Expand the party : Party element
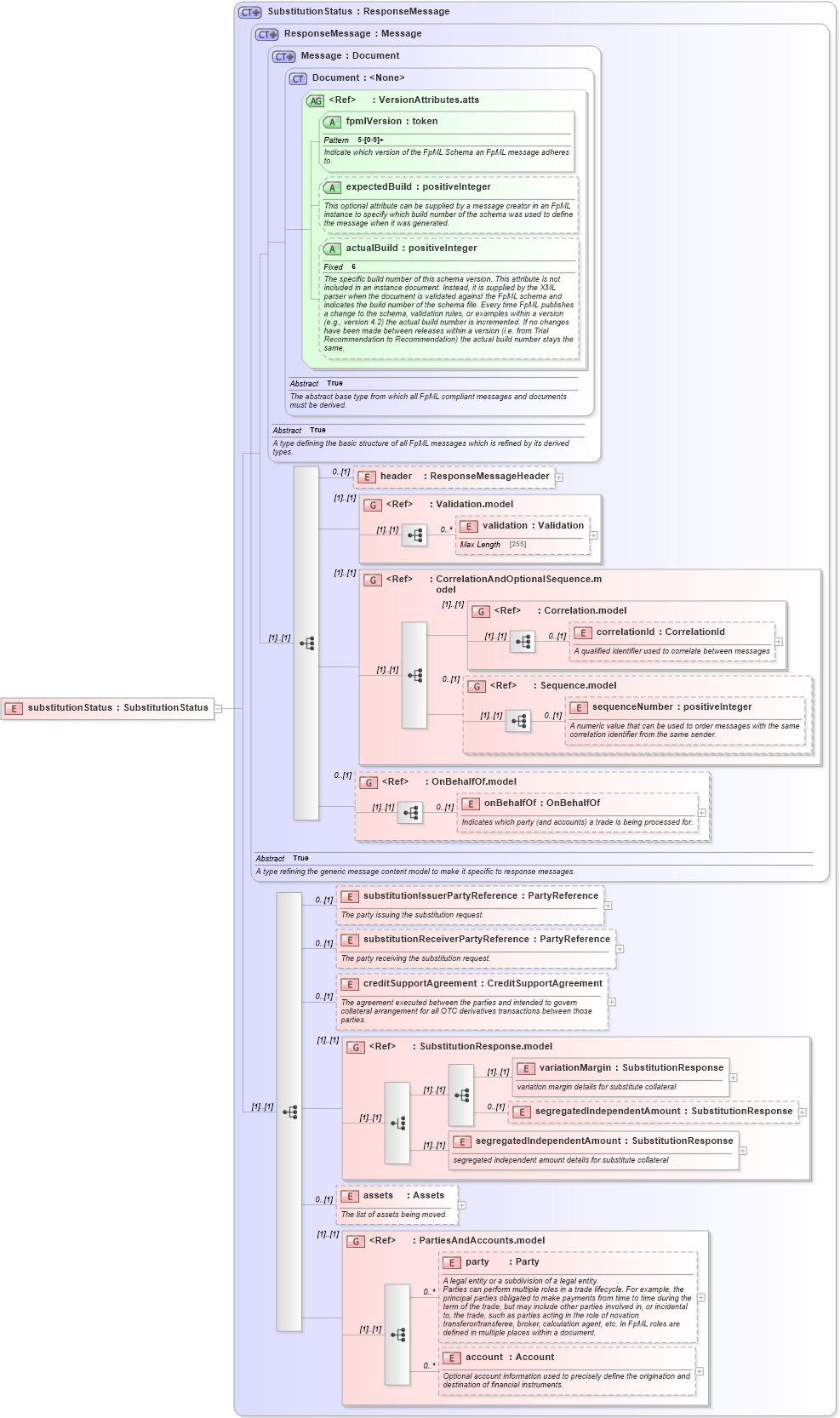 click(x=701, y=1298)
